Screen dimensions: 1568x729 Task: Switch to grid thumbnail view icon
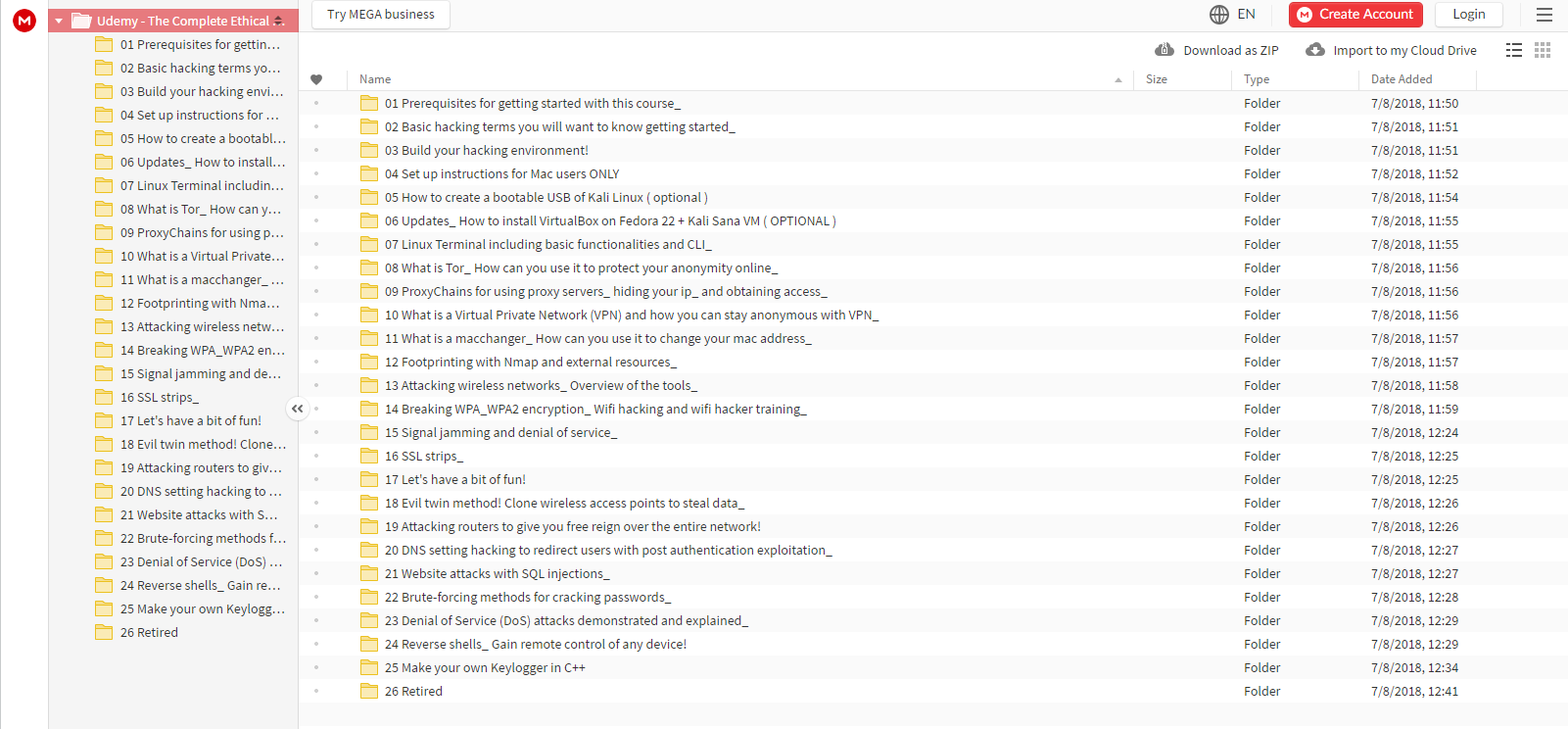click(x=1543, y=50)
